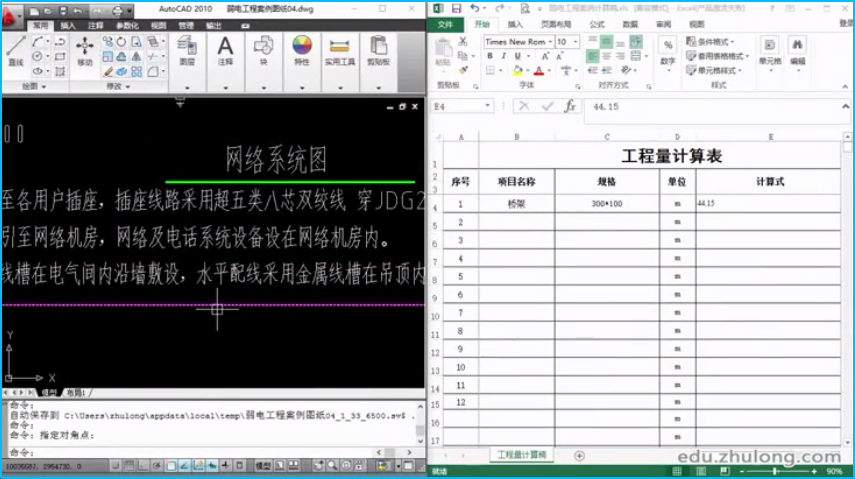Screen dimensions: 855x479
Task: Click the Circle tool in AutoCAD's draw panel
Action: 37,56
